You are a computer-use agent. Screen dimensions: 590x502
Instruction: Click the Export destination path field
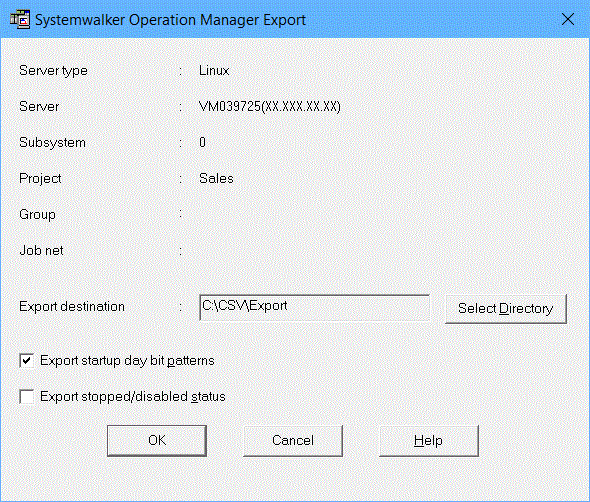click(314, 307)
